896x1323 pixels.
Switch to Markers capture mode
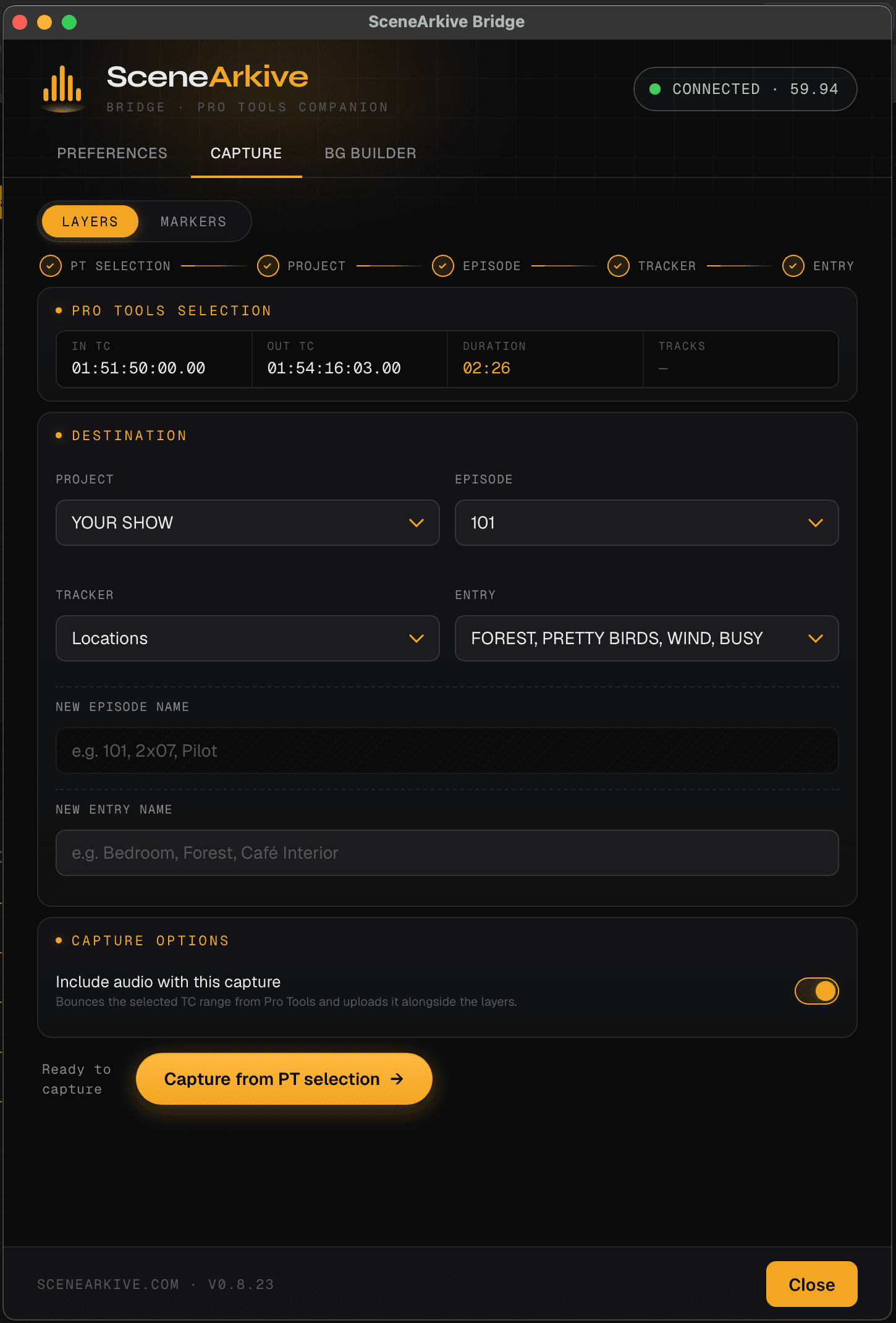tap(193, 221)
